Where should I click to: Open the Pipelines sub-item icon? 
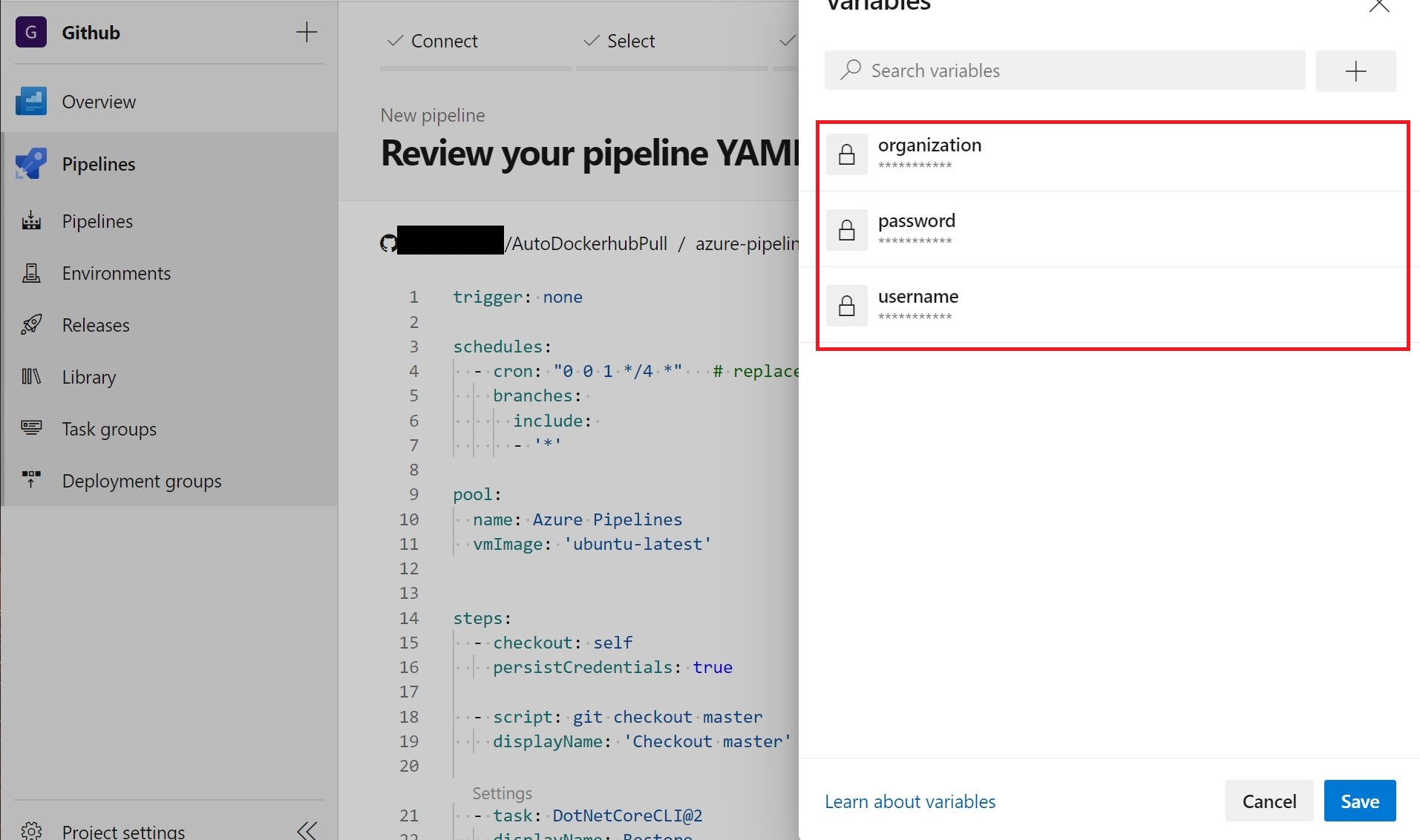click(x=31, y=220)
